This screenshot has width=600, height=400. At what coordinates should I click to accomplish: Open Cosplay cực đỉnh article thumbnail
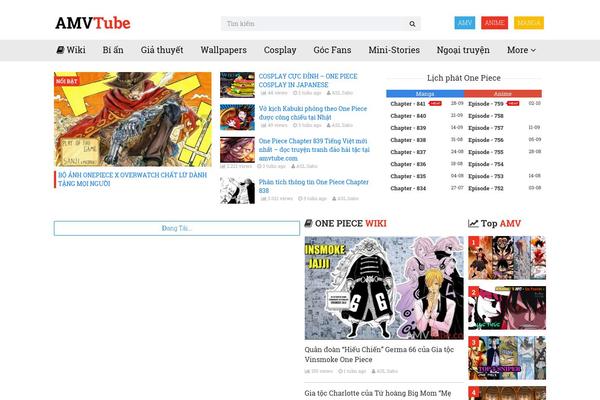pos(237,85)
